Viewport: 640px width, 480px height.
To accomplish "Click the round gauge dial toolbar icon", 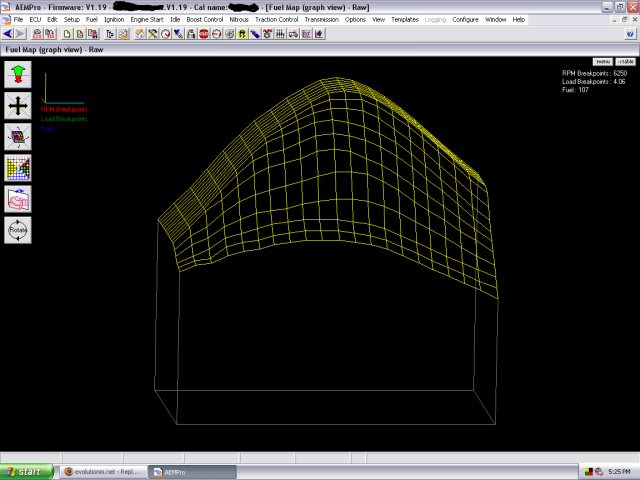I will pos(165,34).
